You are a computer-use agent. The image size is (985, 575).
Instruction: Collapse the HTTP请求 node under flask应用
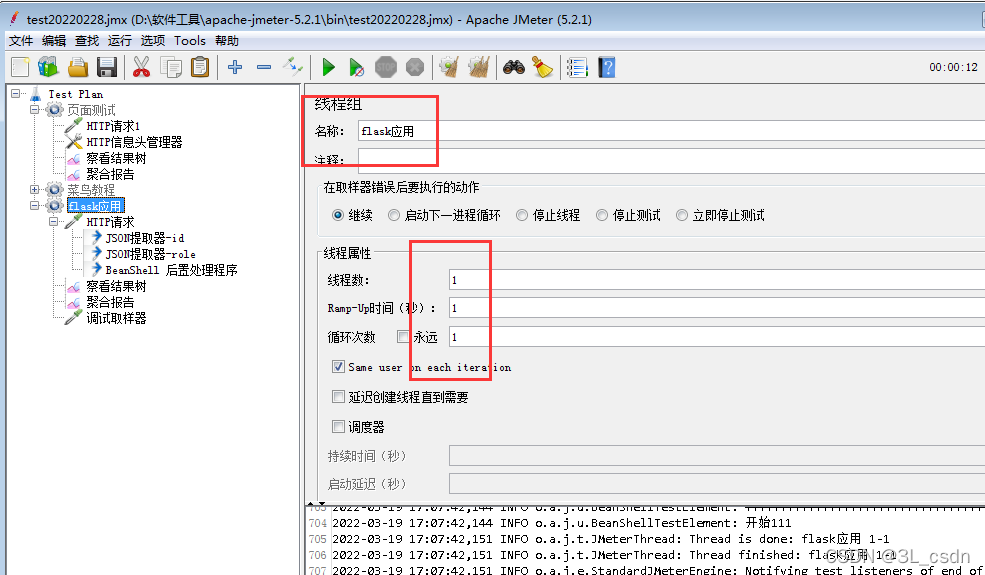coord(53,222)
